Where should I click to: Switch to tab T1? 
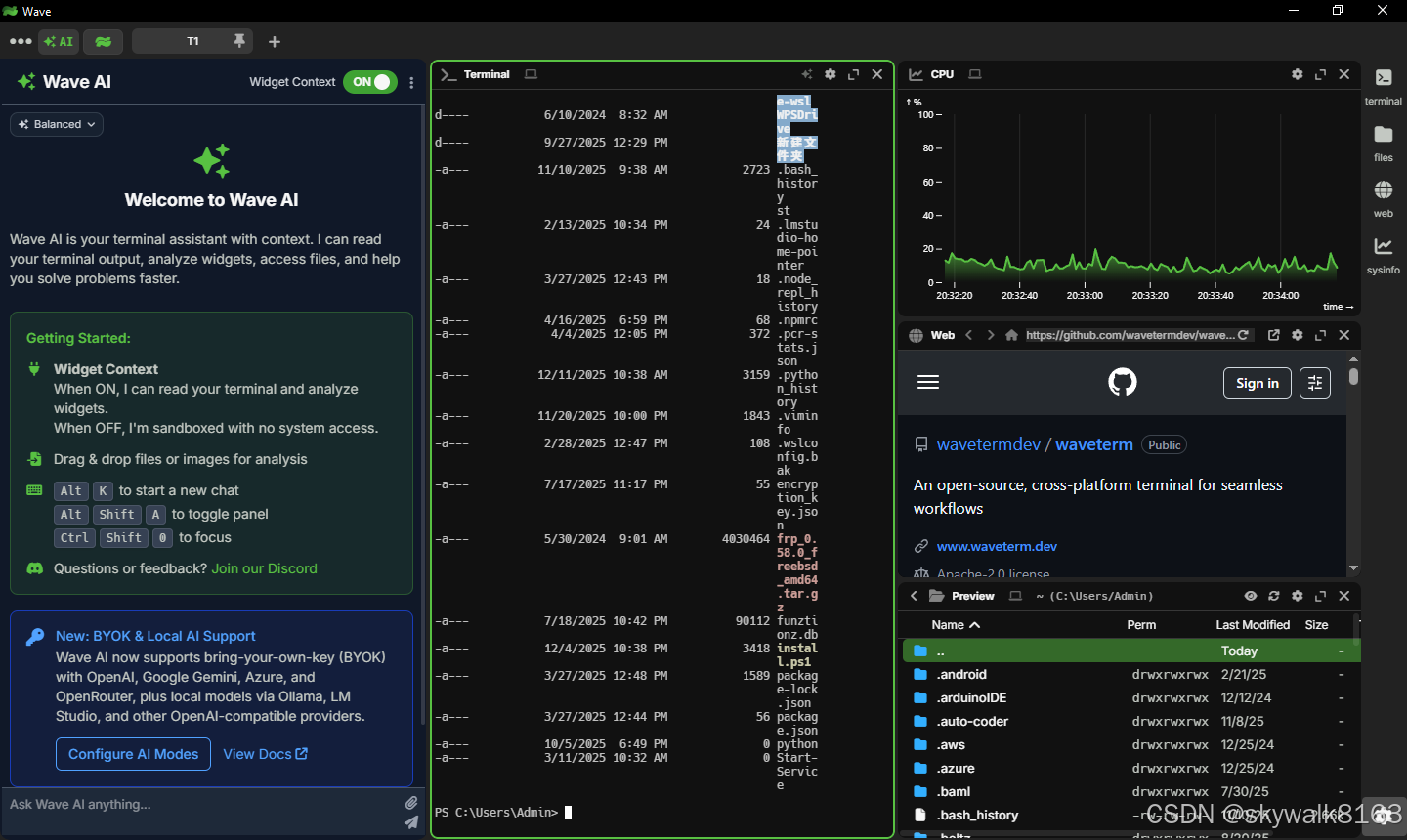pos(192,41)
